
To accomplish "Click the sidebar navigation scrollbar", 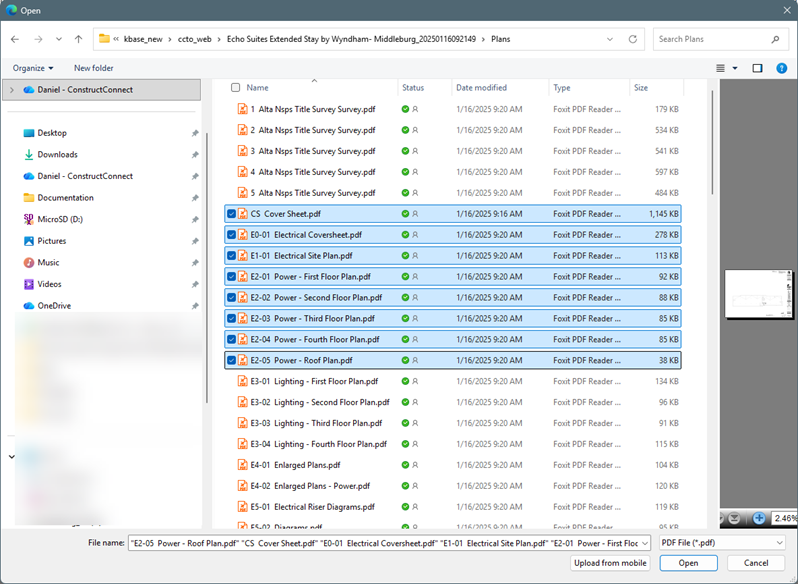I will 207,268.
